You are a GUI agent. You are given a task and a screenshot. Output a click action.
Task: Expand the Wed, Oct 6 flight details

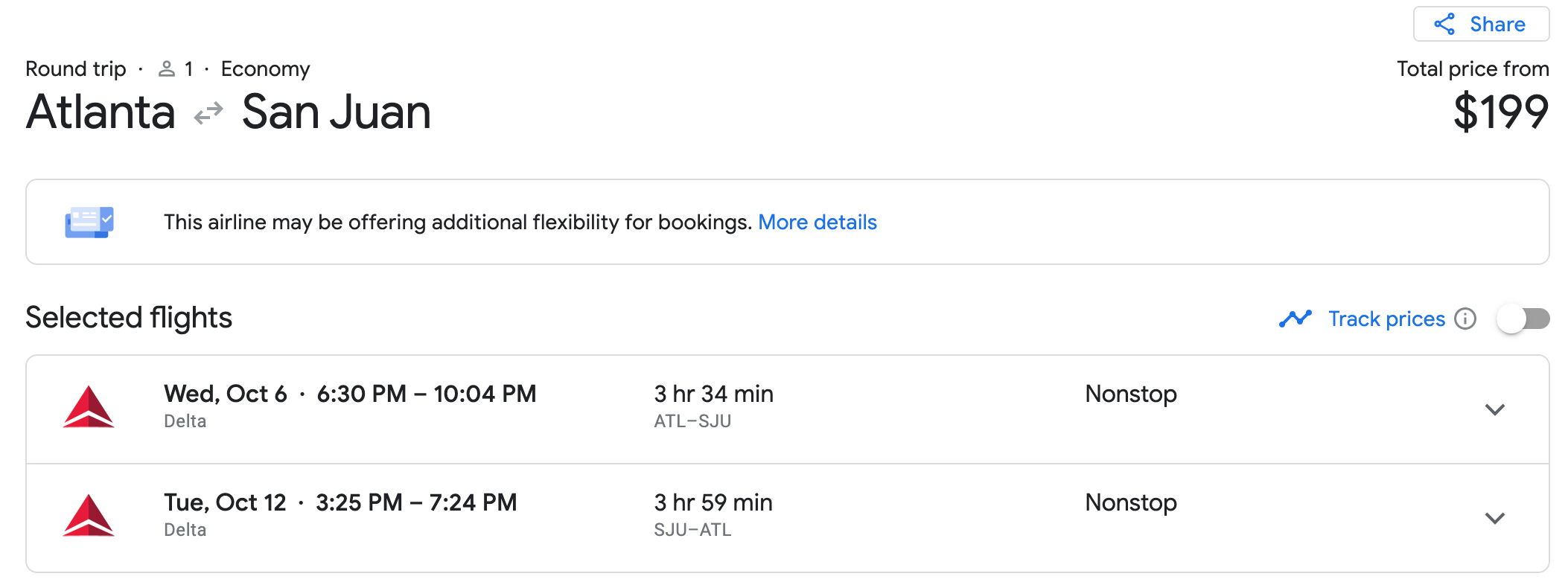click(1494, 409)
